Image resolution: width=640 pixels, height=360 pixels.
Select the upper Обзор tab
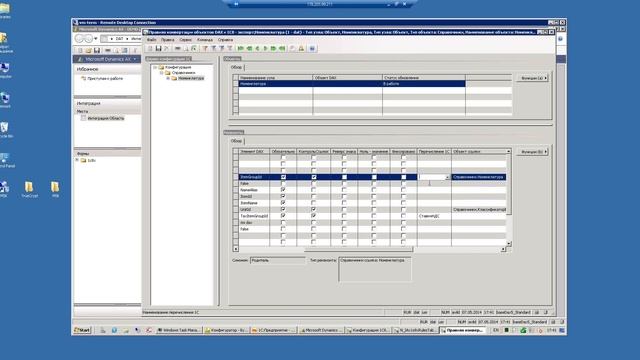coord(236,67)
